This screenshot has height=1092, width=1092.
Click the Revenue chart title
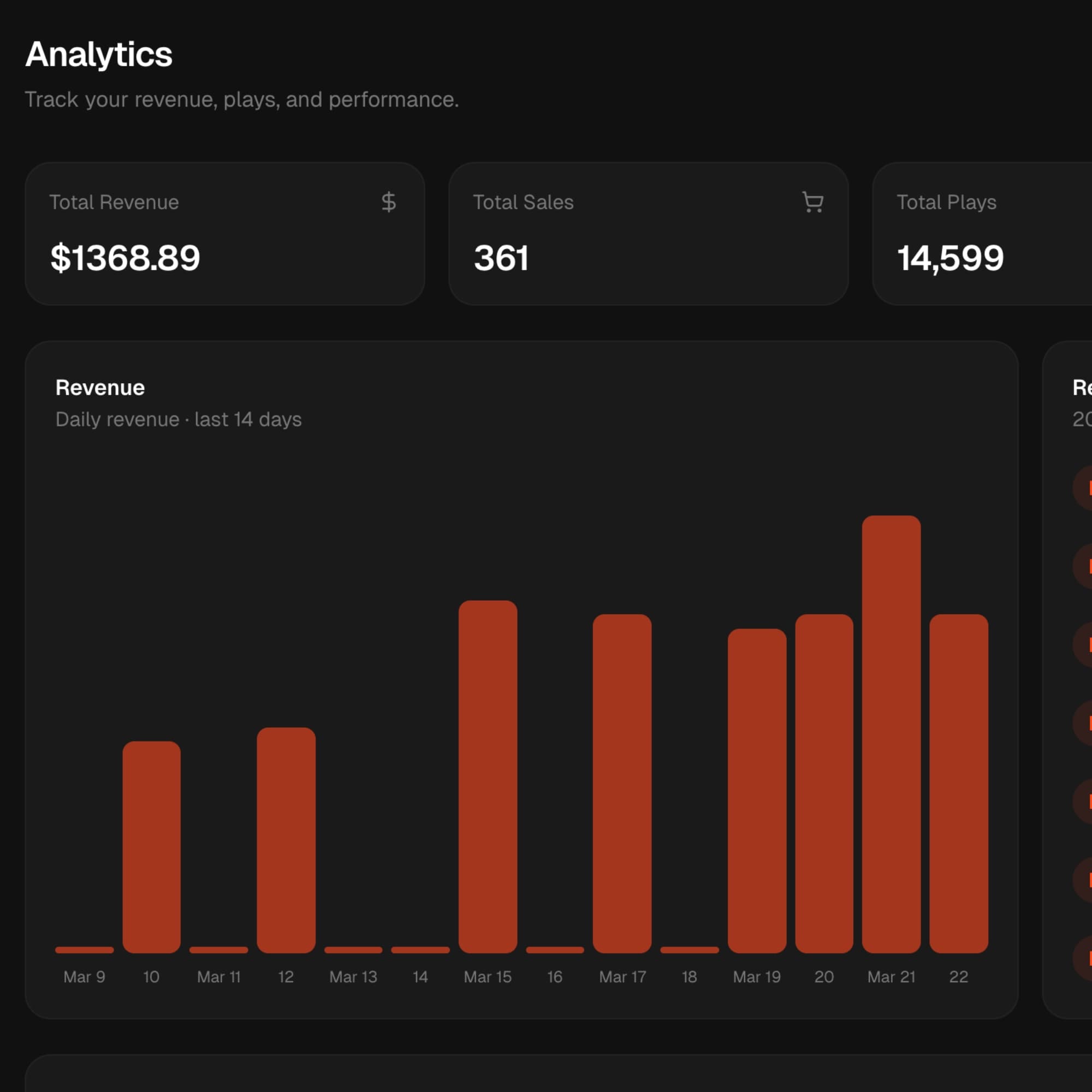point(100,388)
